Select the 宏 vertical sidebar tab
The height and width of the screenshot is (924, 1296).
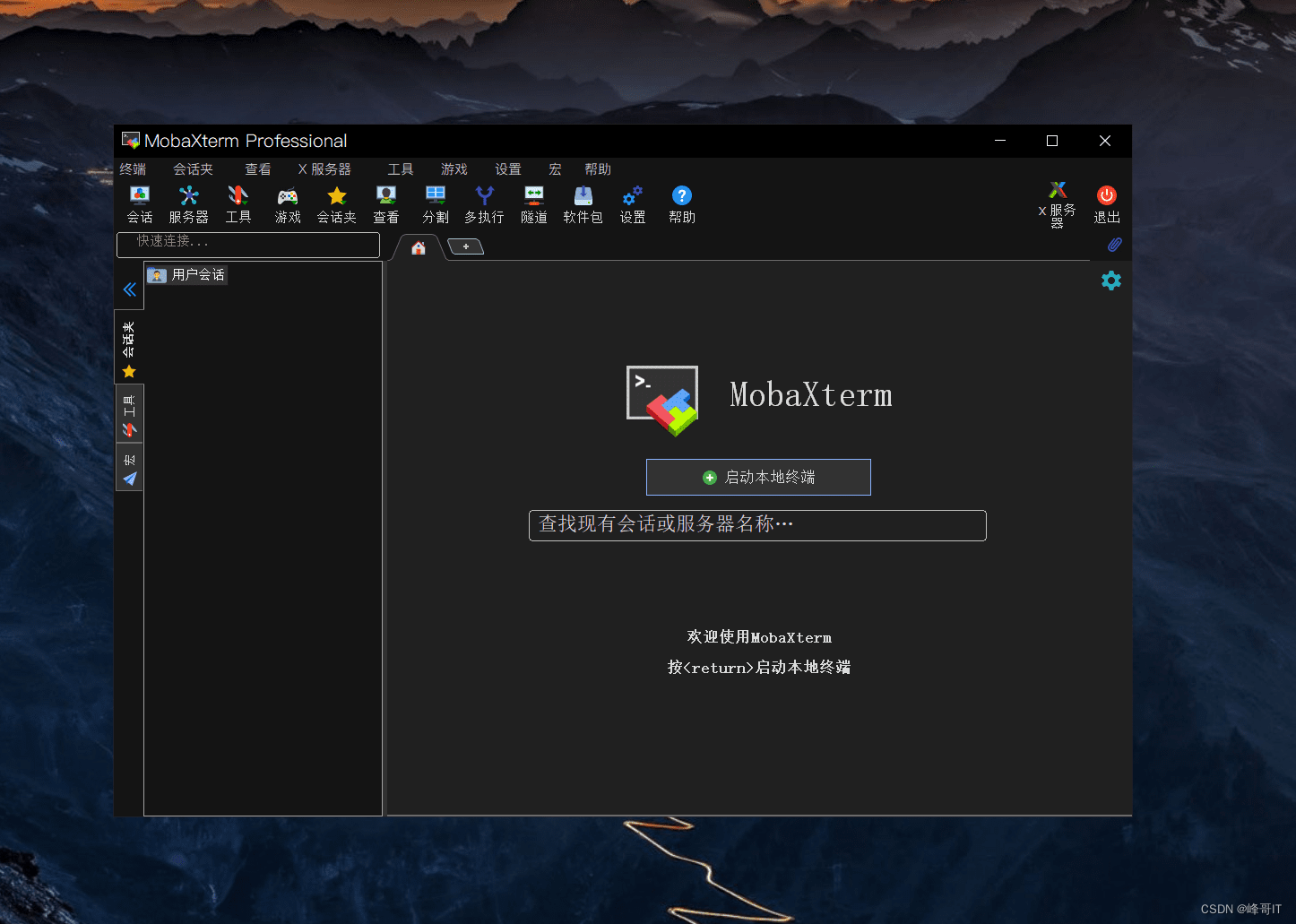(129, 469)
